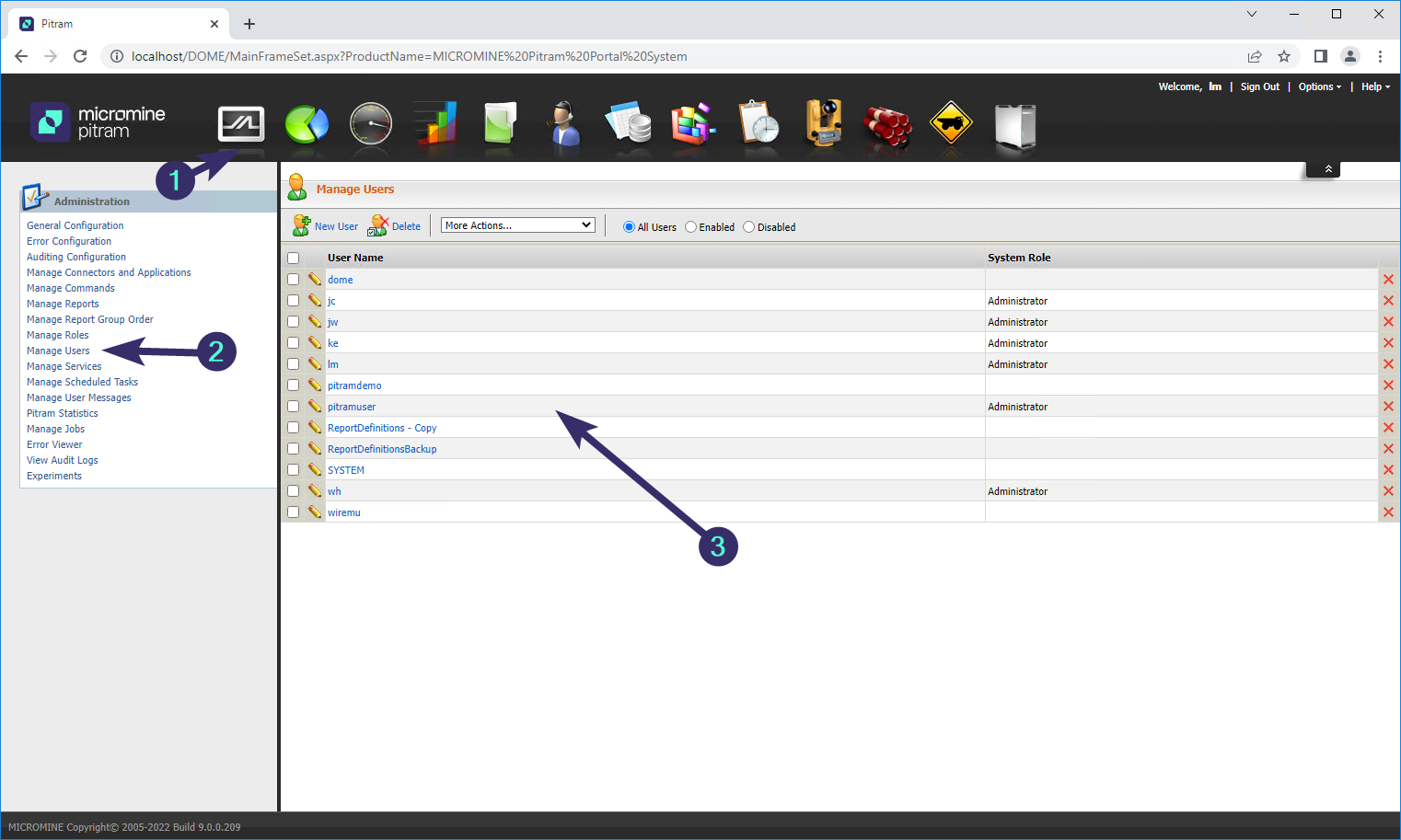The height and width of the screenshot is (840, 1401).
Task: Open the server module icon
Action: pos(1013,124)
